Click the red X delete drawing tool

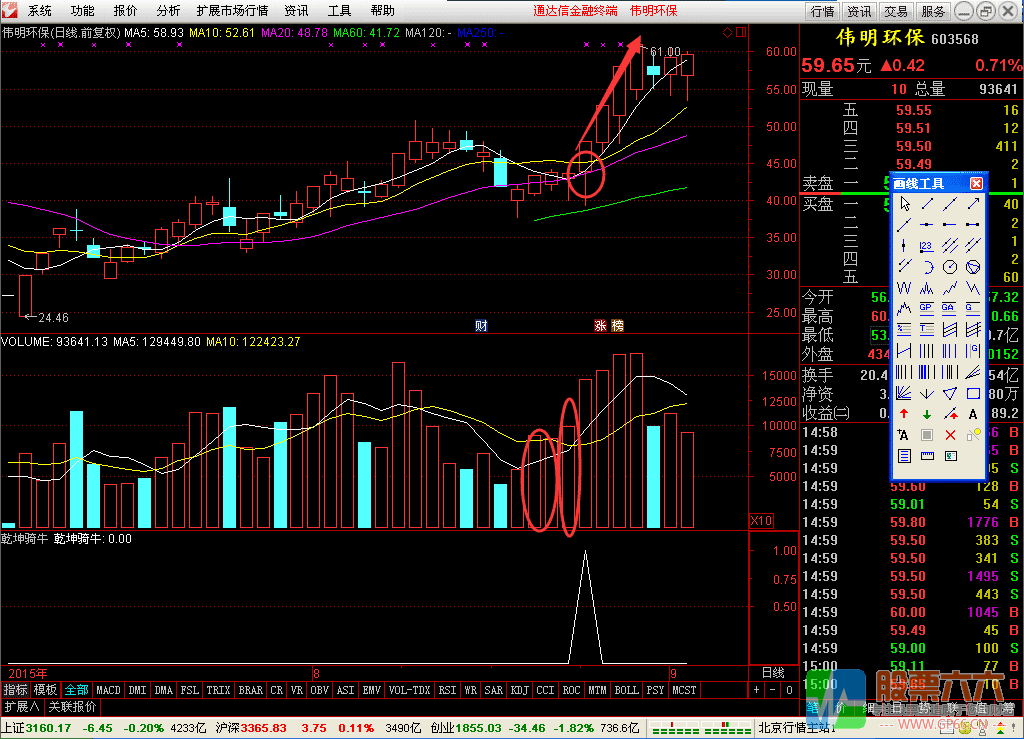click(x=950, y=435)
